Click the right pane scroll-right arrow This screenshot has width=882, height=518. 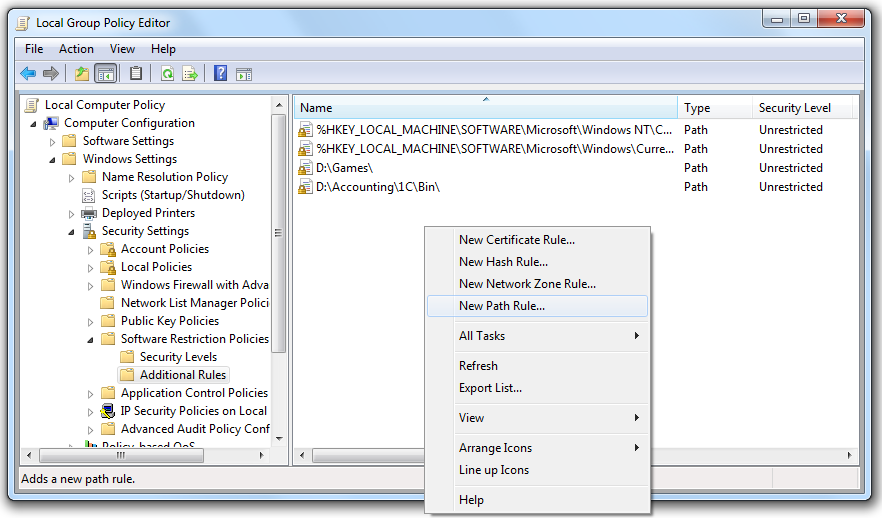coord(849,456)
